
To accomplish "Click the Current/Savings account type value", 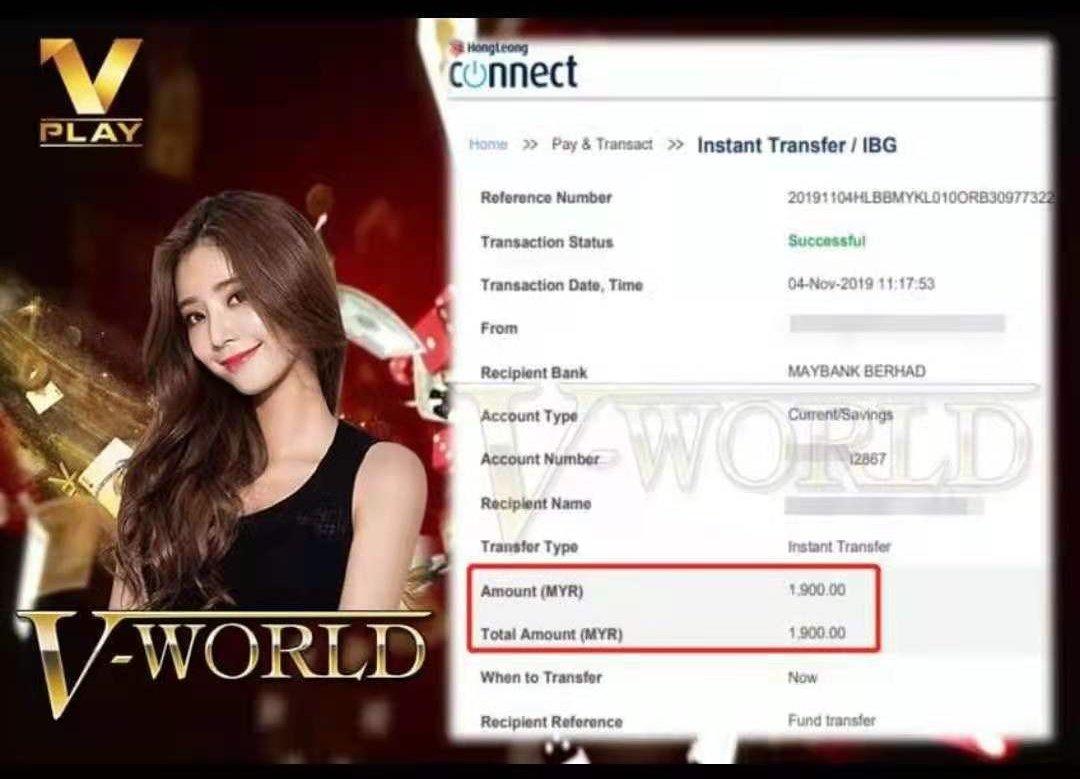I will tap(840, 414).
